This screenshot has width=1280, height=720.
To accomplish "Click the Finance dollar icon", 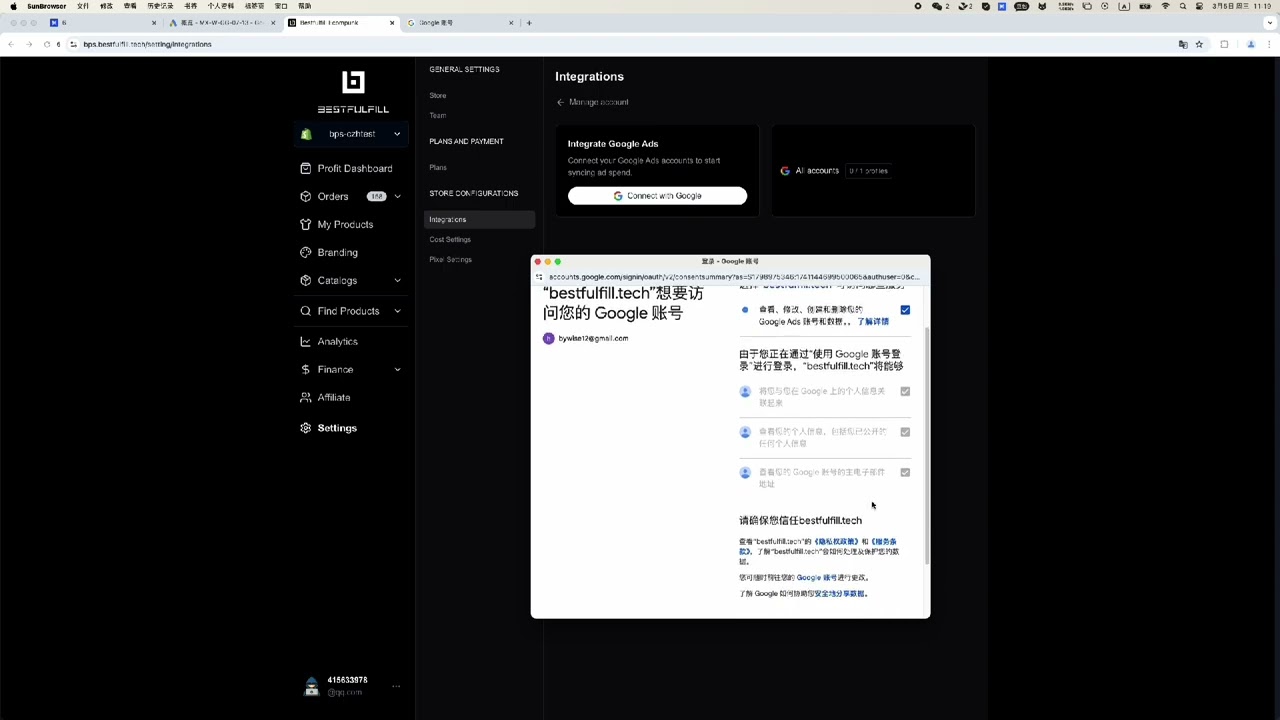I will (306, 369).
